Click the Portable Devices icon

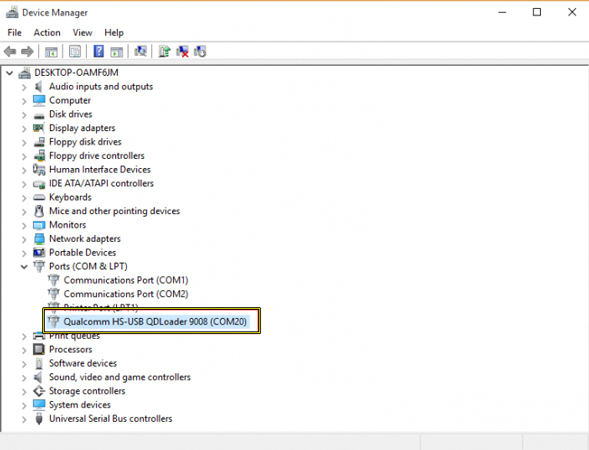(39, 252)
